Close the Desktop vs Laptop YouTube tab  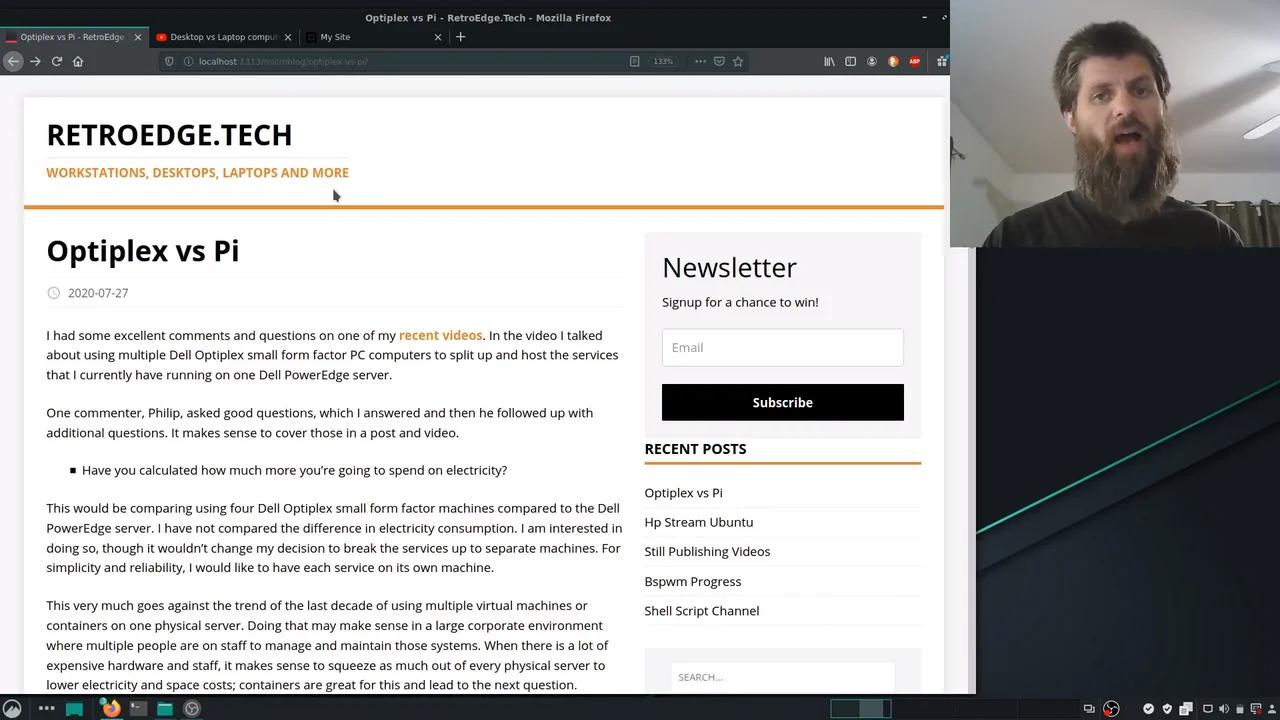click(x=288, y=37)
